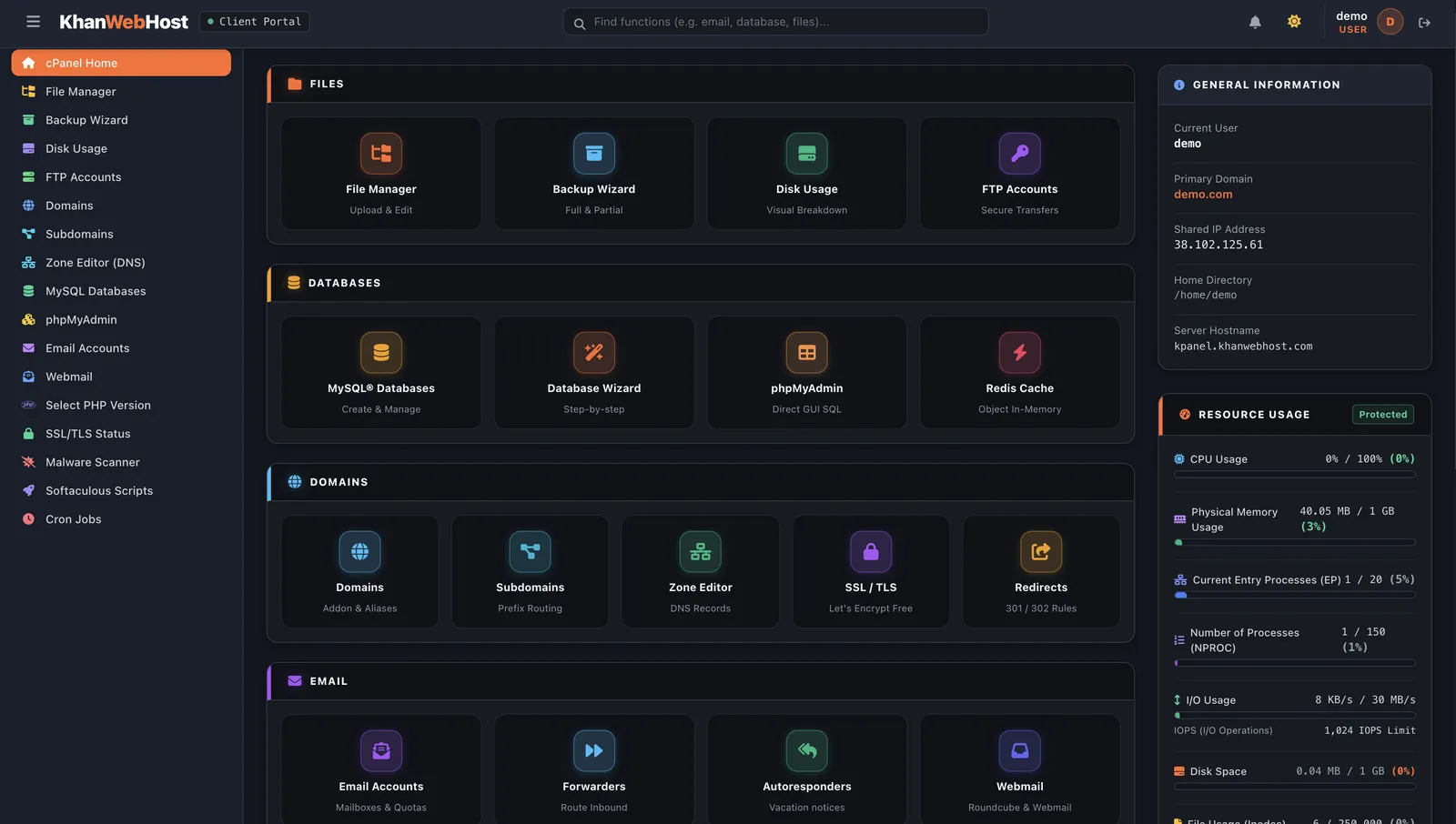Image resolution: width=1456 pixels, height=824 pixels.
Task: Open the Redirects card icon
Action: point(1041,552)
